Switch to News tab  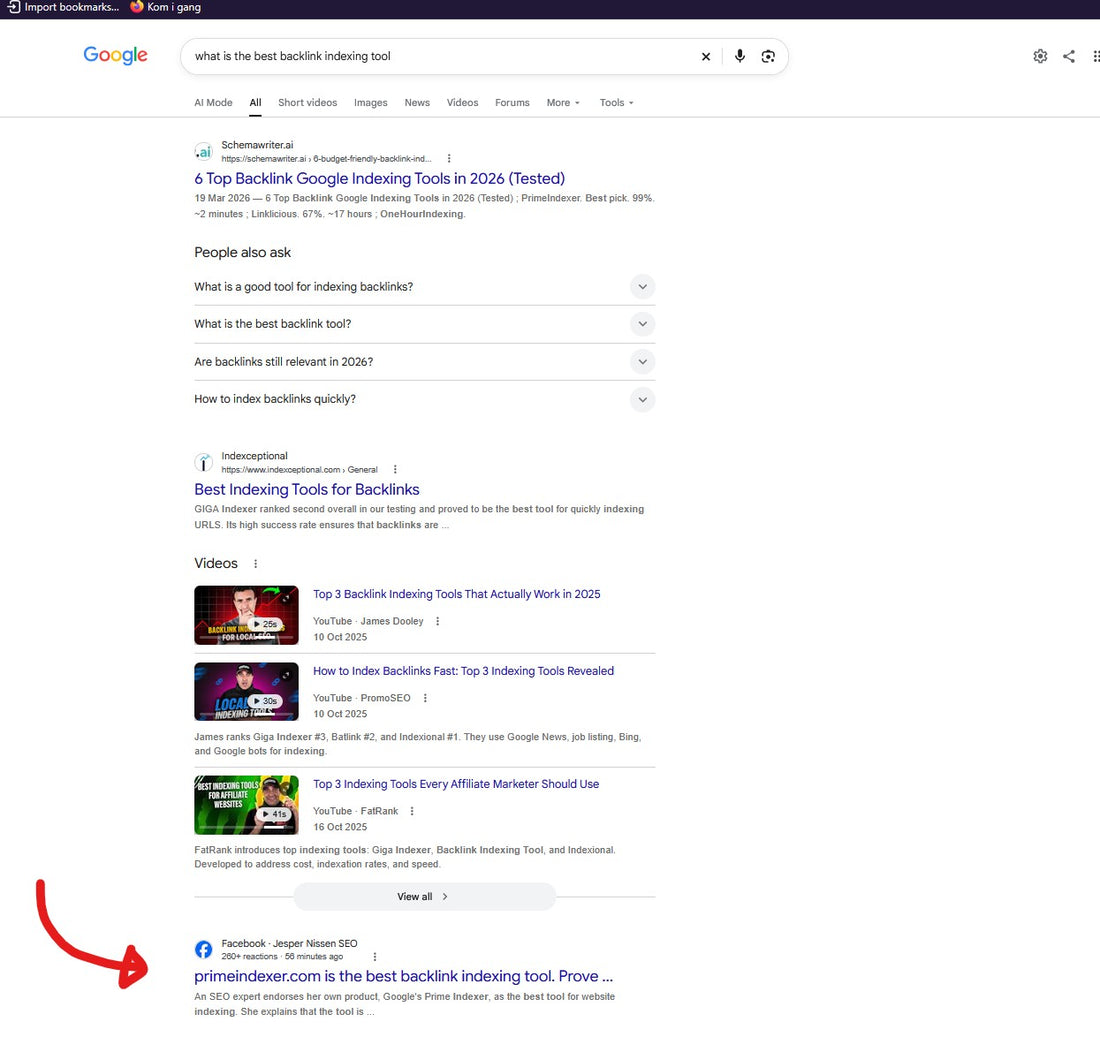(417, 102)
